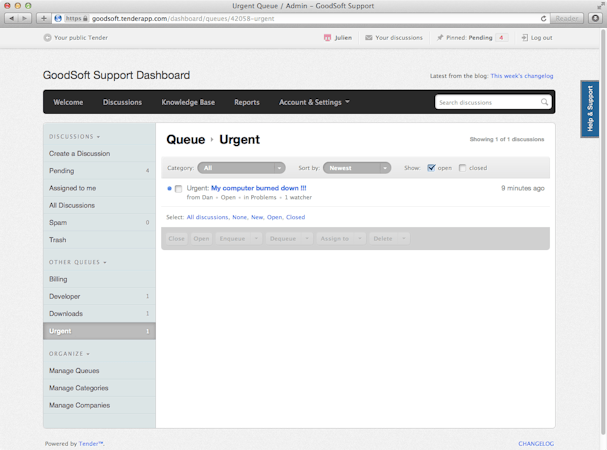Open the Tender footer link
Screen dimensions: 607x450
[x=91, y=444]
